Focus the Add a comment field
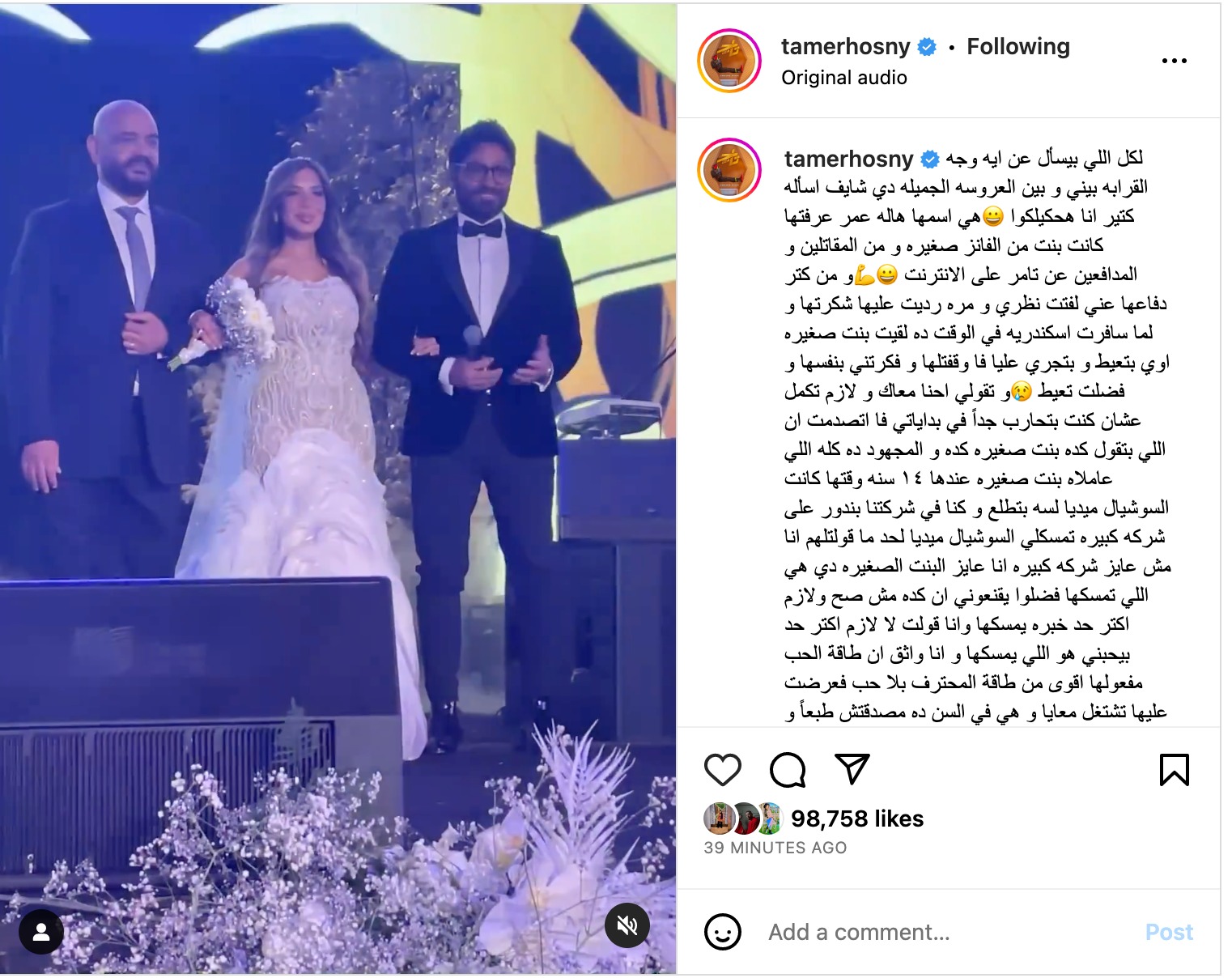1232x978 pixels. pos(947,932)
